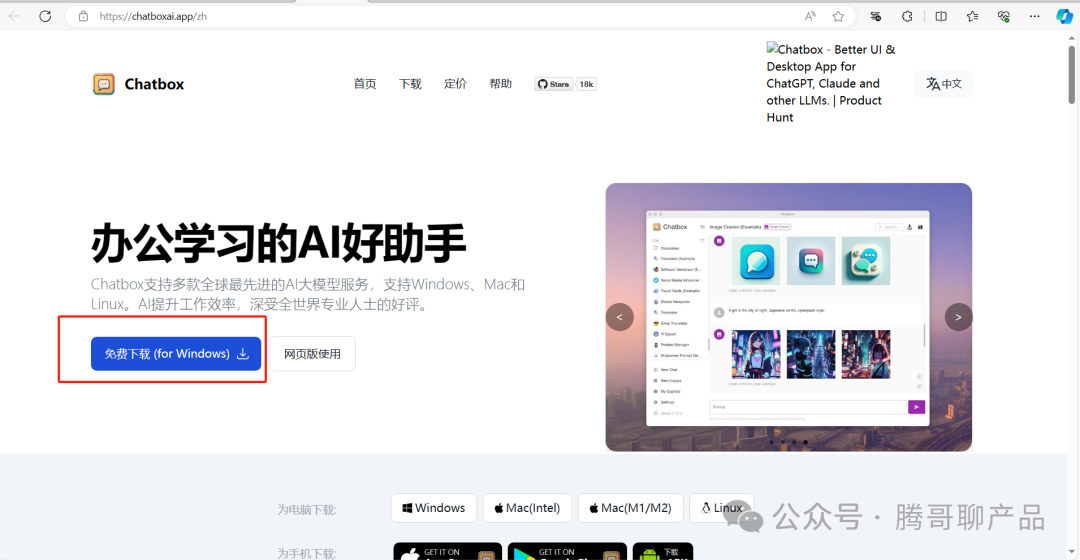Open the Copilot sidebar icon
Viewport: 1080px width, 560px height.
(x=1064, y=16)
